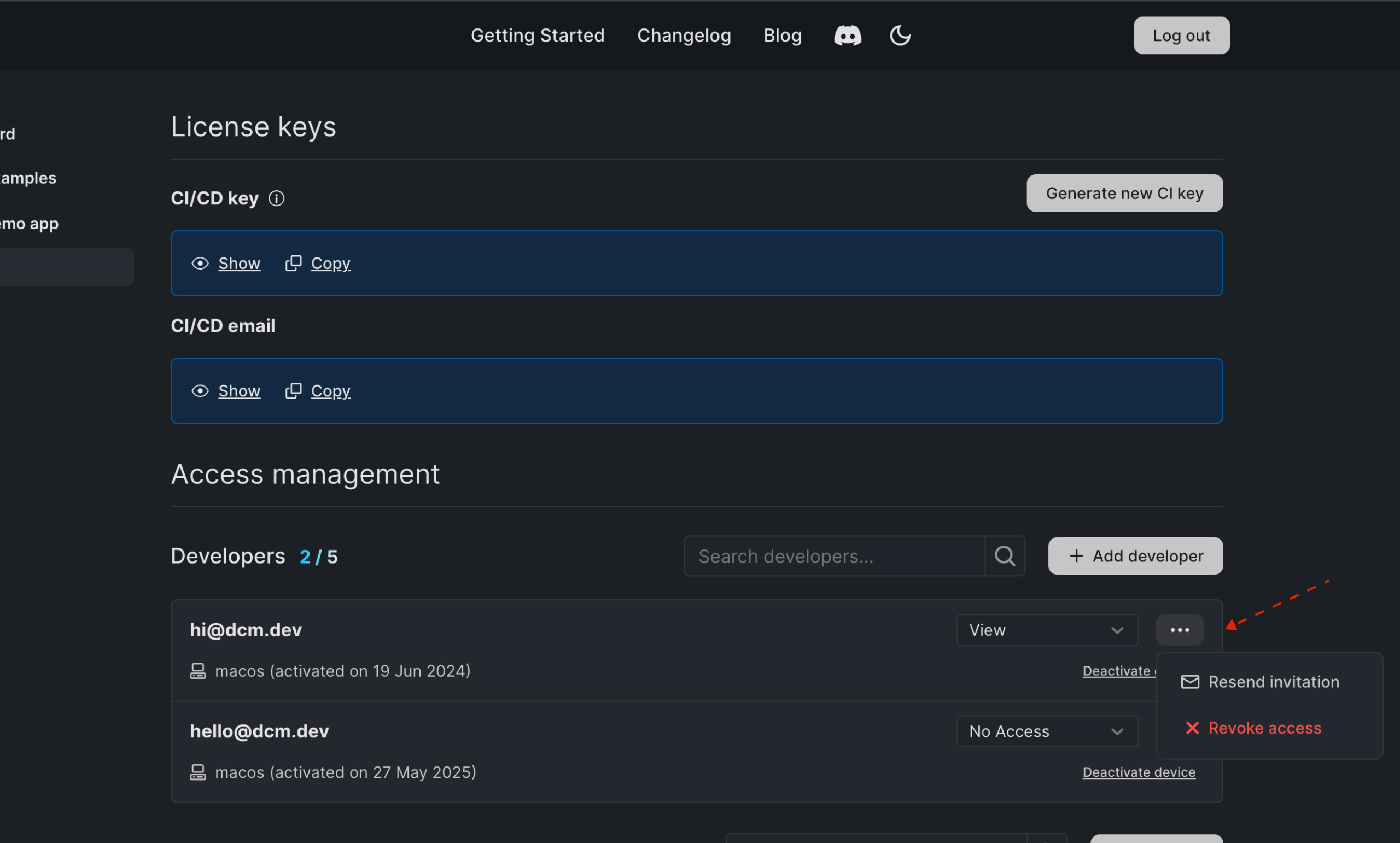
Task: Expand the No Access dropdown
Action: coord(1047,731)
